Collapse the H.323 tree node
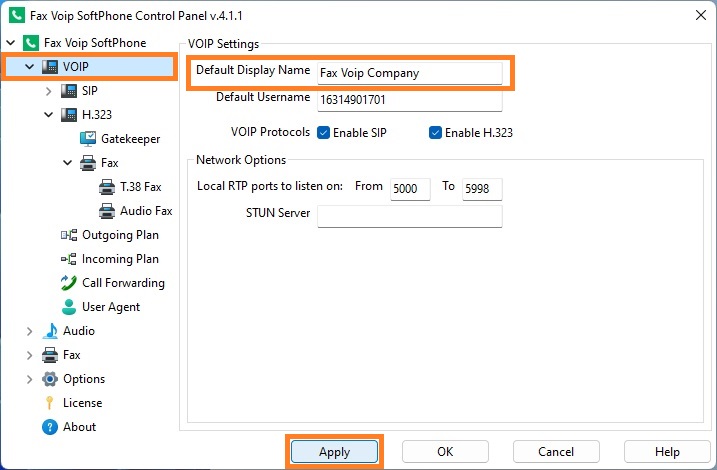 (48, 114)
